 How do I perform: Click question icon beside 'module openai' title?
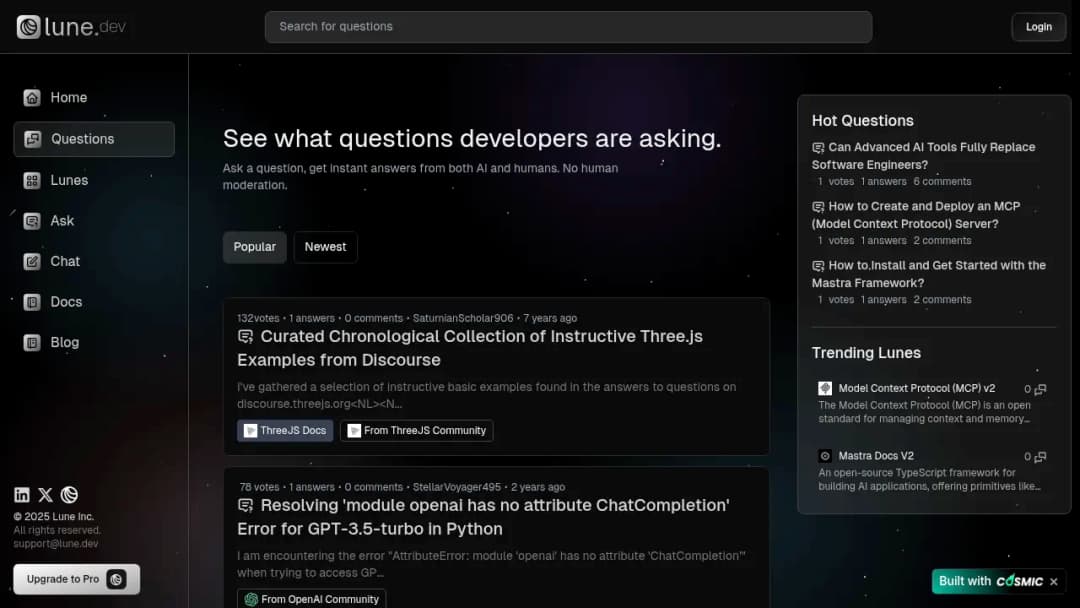click(x=245, y=505)
